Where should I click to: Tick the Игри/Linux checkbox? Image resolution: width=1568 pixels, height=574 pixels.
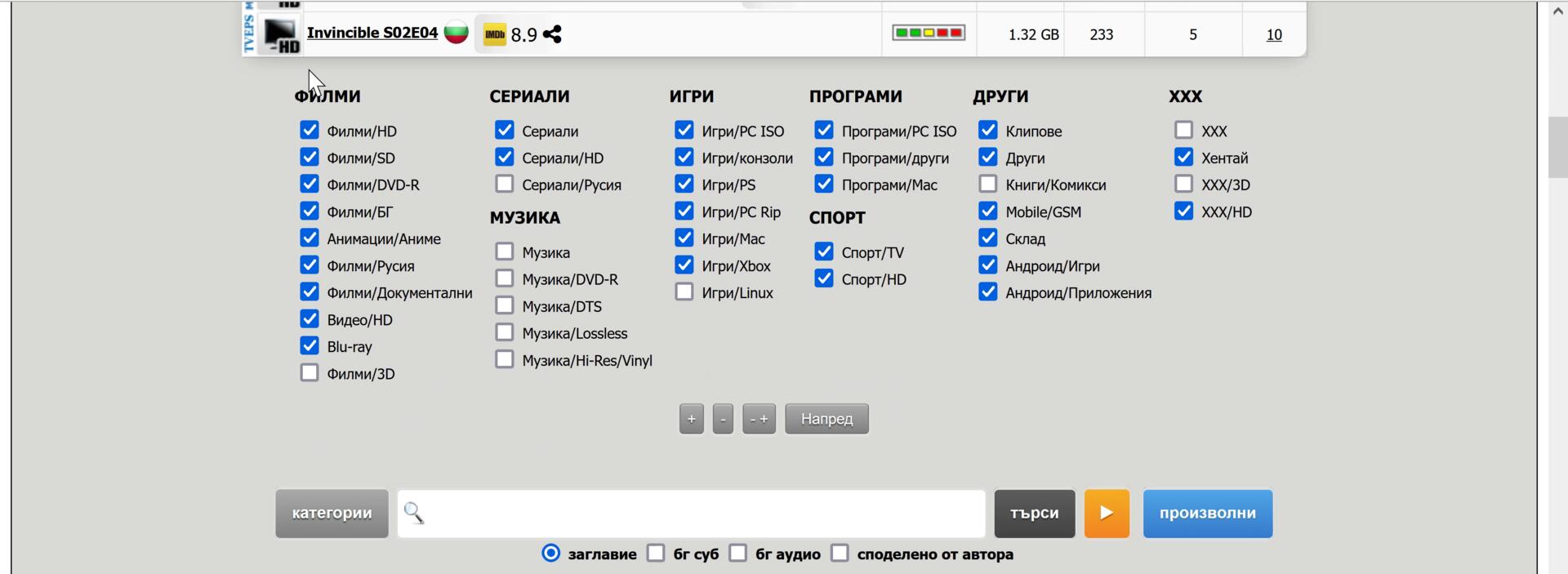tap(684, 292)
